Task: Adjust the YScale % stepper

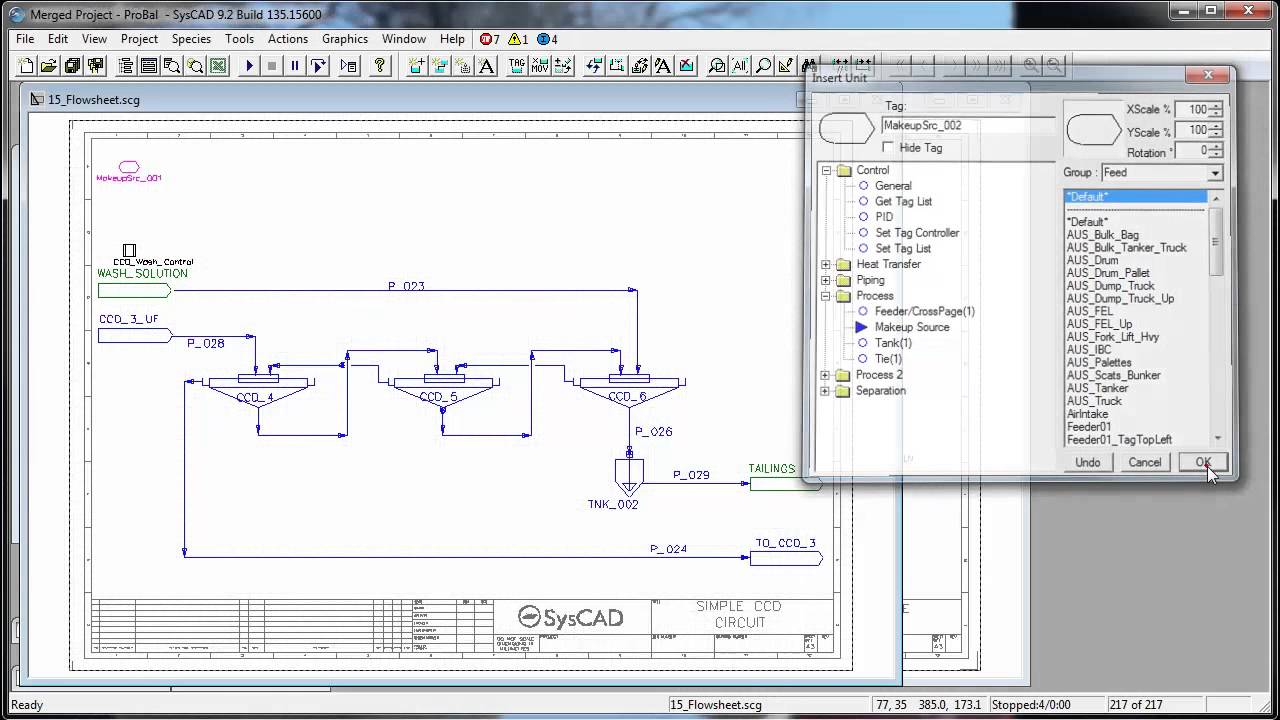Action: [1216, 131]
